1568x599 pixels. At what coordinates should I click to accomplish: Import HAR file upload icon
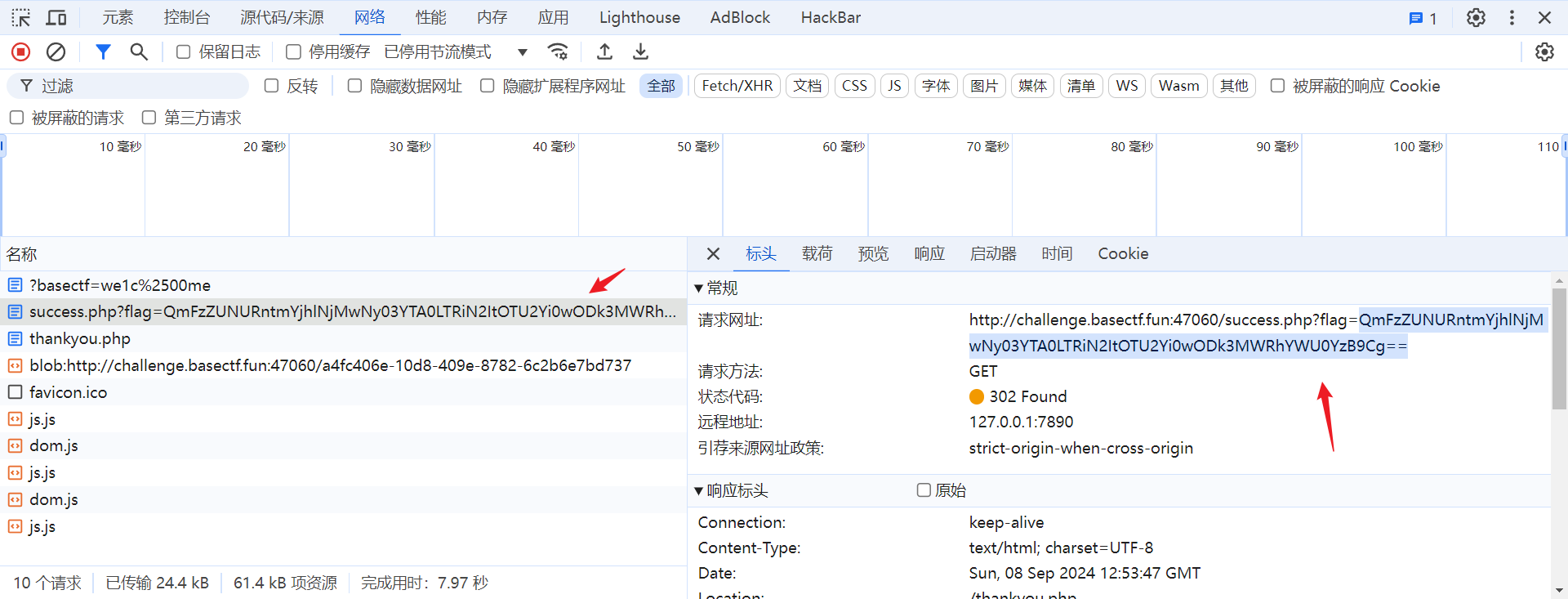(604, 52)
